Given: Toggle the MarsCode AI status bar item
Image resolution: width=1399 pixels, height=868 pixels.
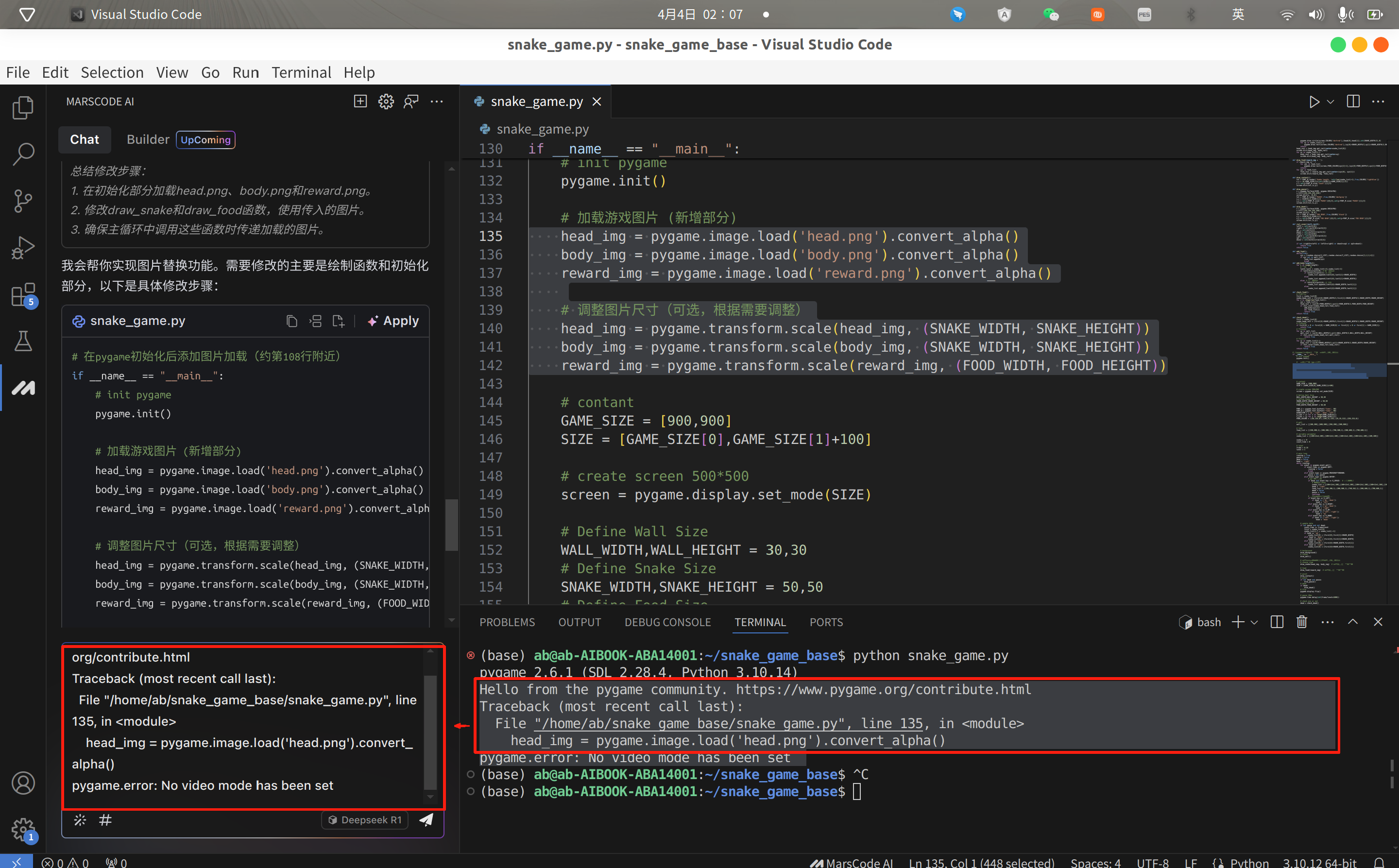Looking at the screenshot, I should click(852, 862).
